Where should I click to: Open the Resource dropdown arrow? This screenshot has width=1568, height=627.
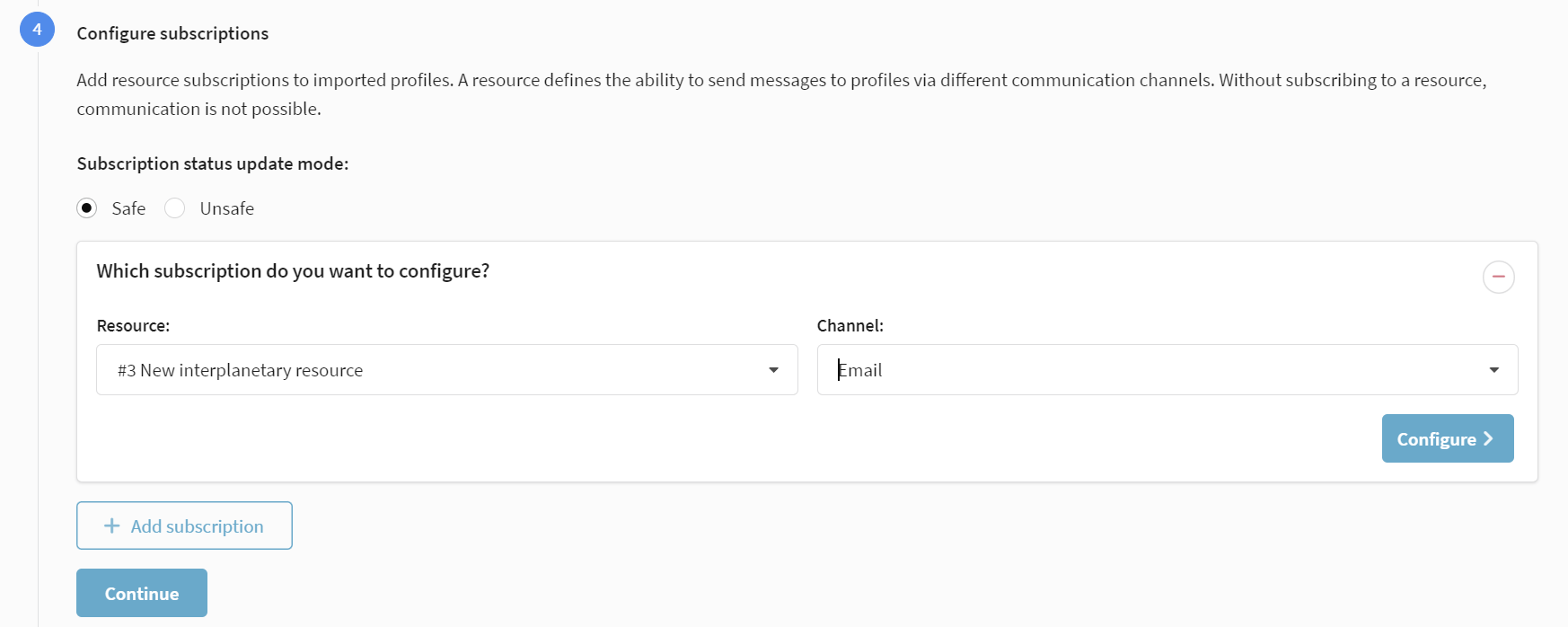click(773, 370)
